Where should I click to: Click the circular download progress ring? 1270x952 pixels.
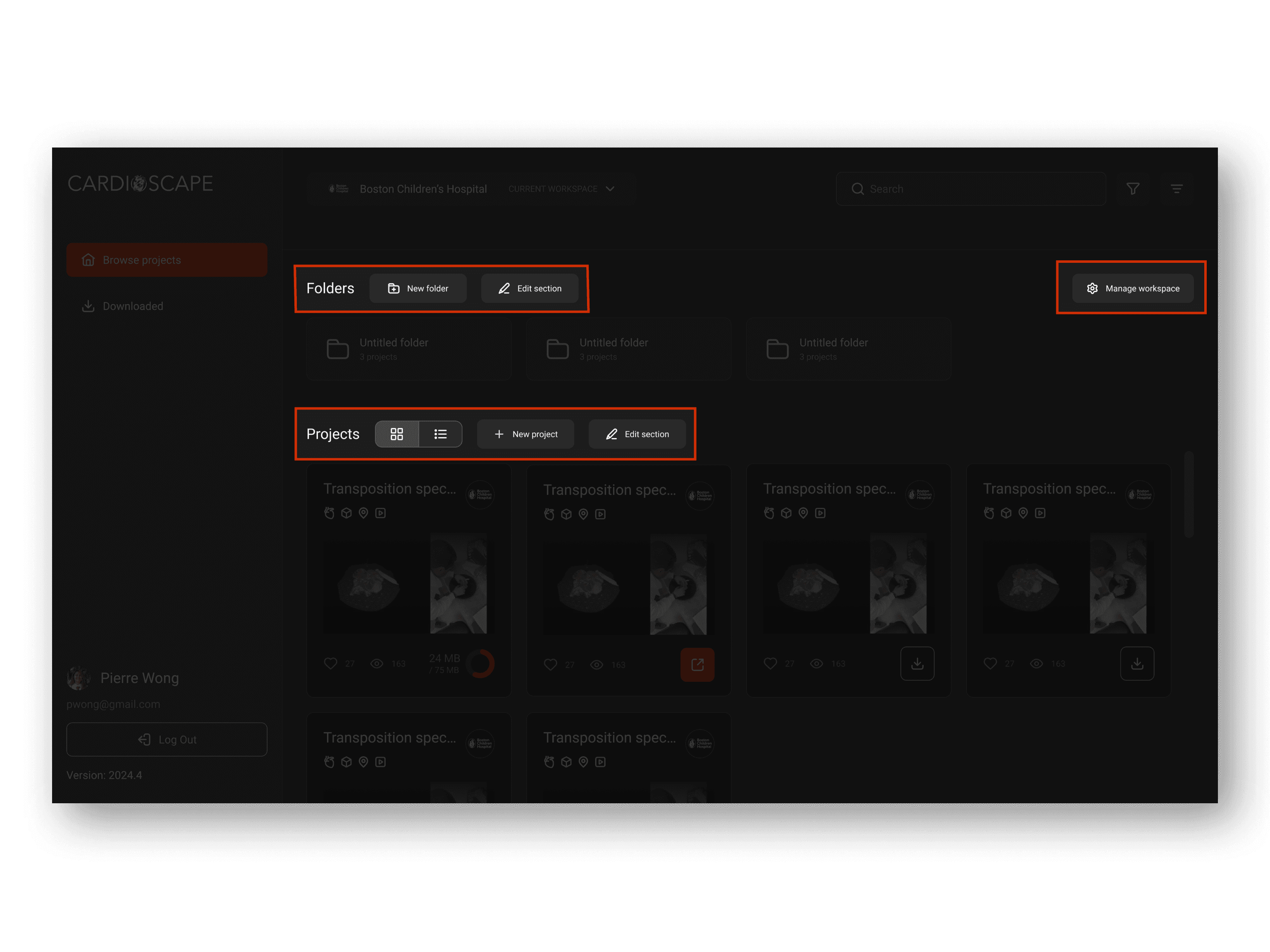(480, 663)
